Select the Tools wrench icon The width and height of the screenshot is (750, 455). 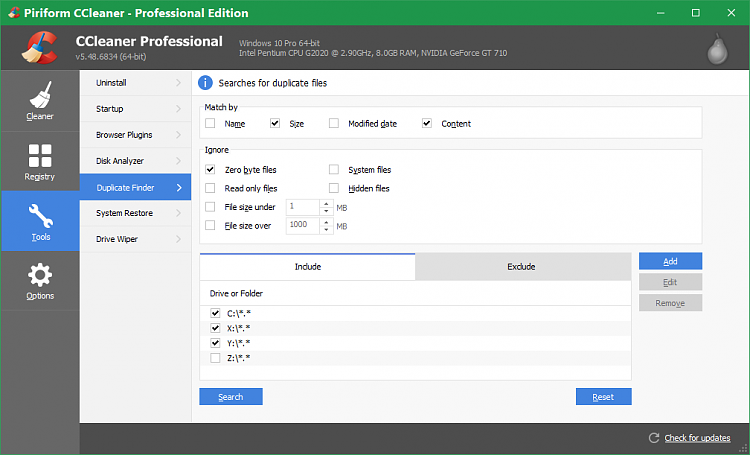click(40, 216)
